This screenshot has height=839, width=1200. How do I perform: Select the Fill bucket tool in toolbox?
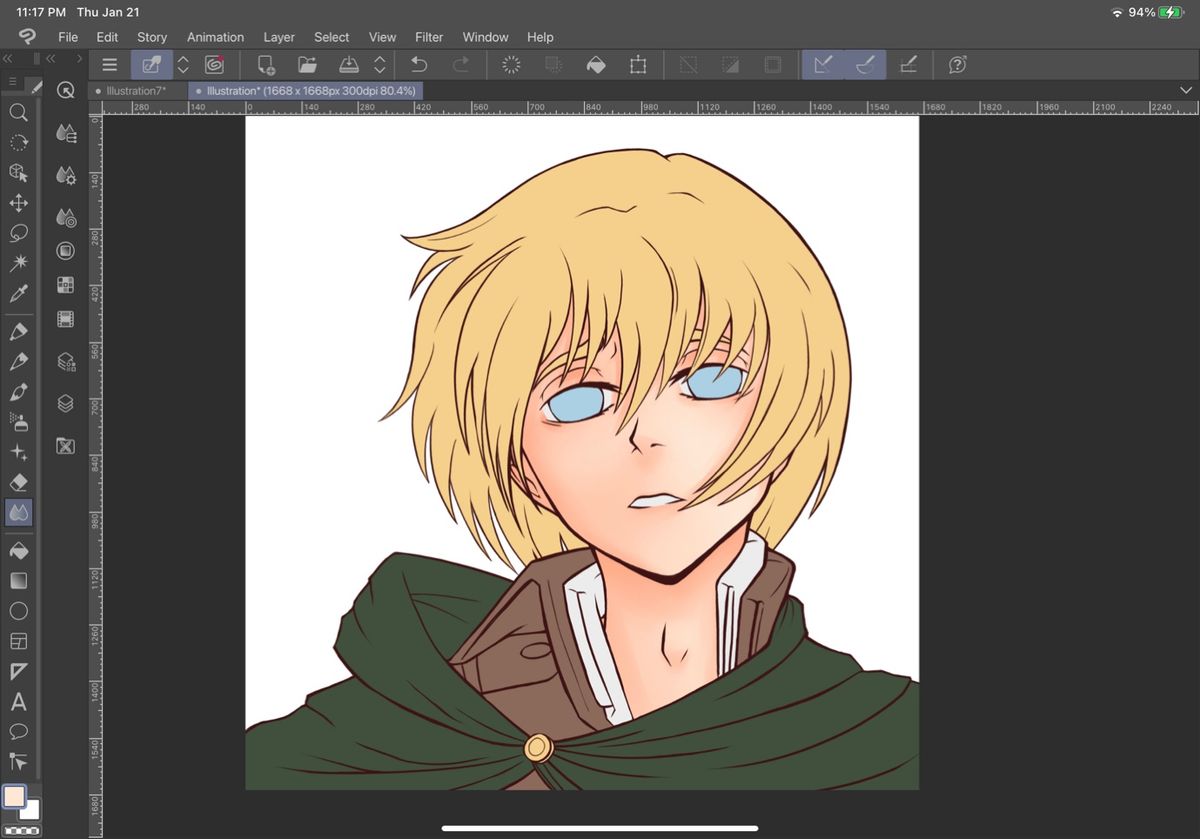[18, 550]
